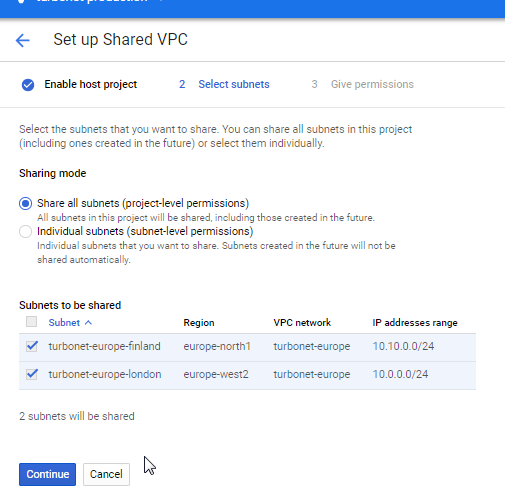Sort by the Region column header
This screenshot has height=500, width=505.
pyautogui.click(x=199, y=323)
